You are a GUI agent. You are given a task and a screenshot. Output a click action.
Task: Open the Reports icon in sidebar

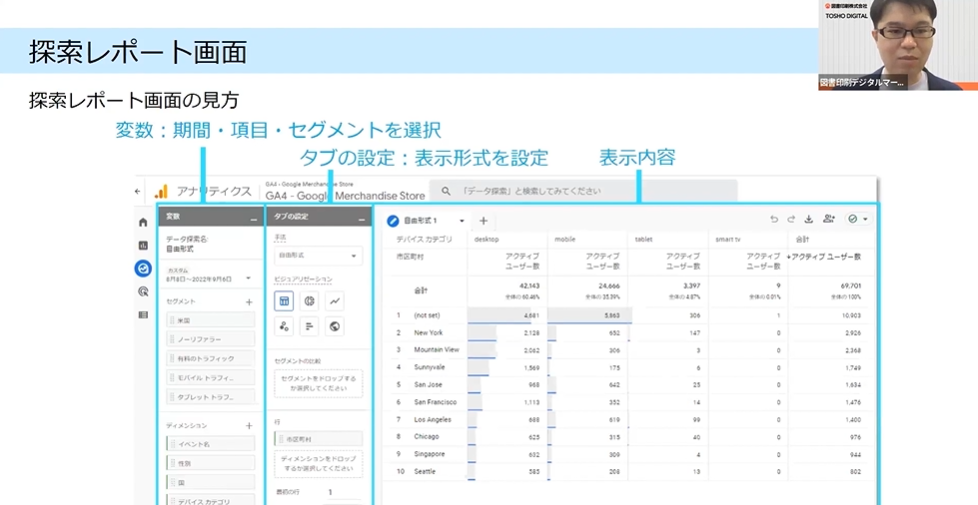click(143, 245)
